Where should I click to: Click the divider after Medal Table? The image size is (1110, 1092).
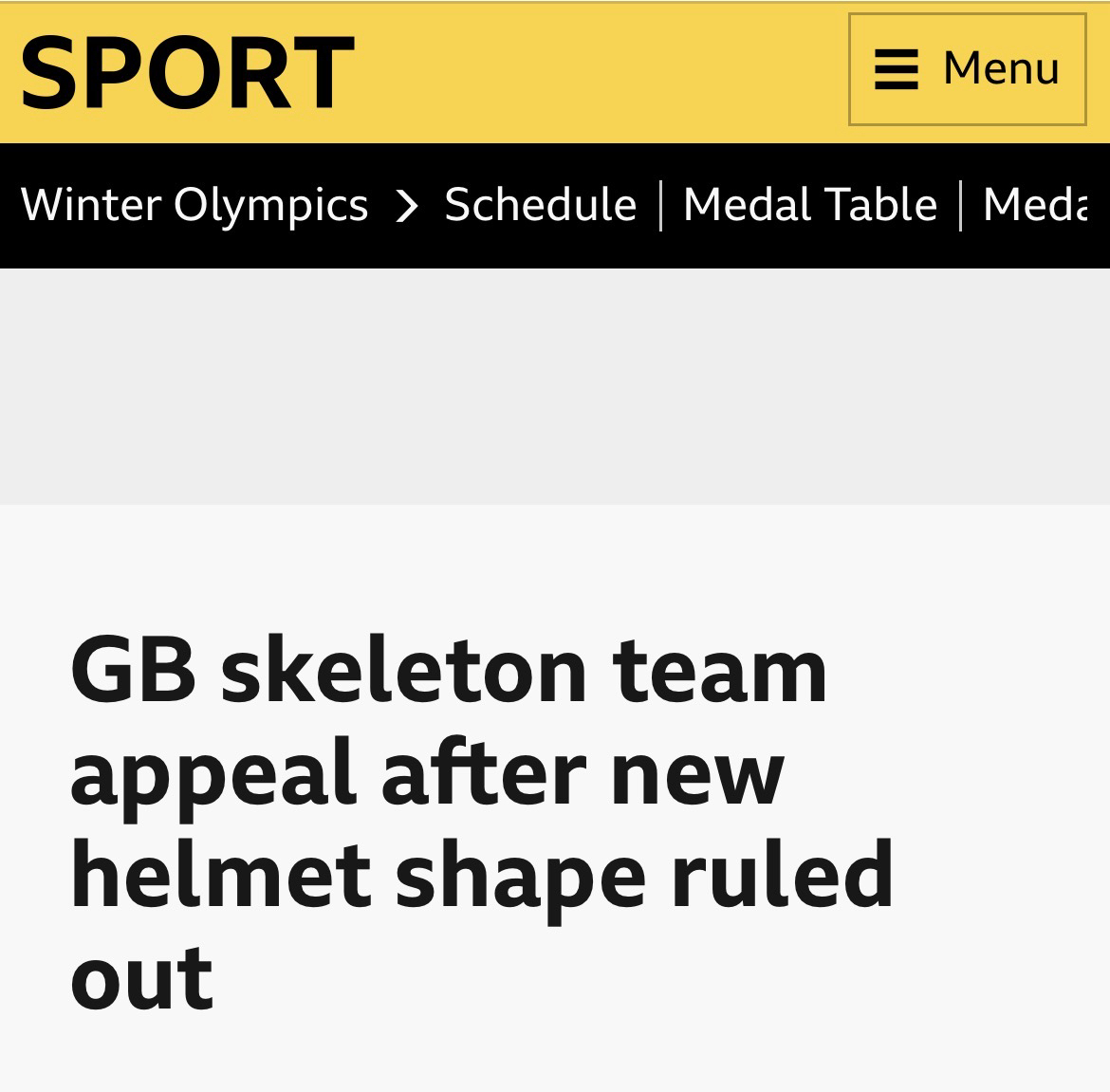(x=961, y=205)
